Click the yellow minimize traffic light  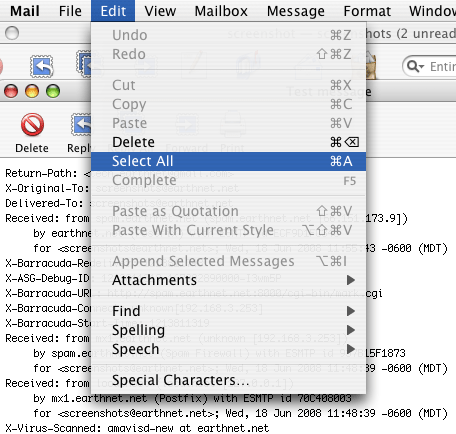[32, 91]
